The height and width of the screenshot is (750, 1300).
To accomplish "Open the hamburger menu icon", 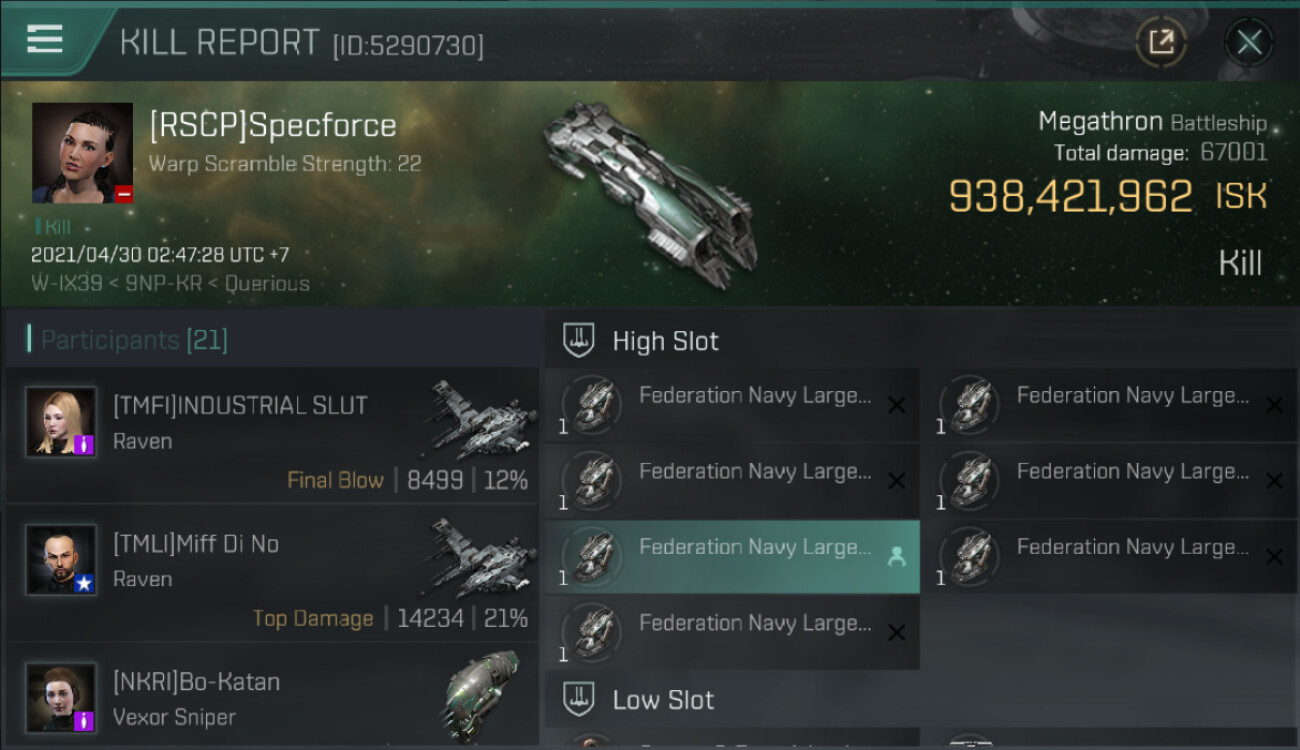I will (x=45, y=39).
